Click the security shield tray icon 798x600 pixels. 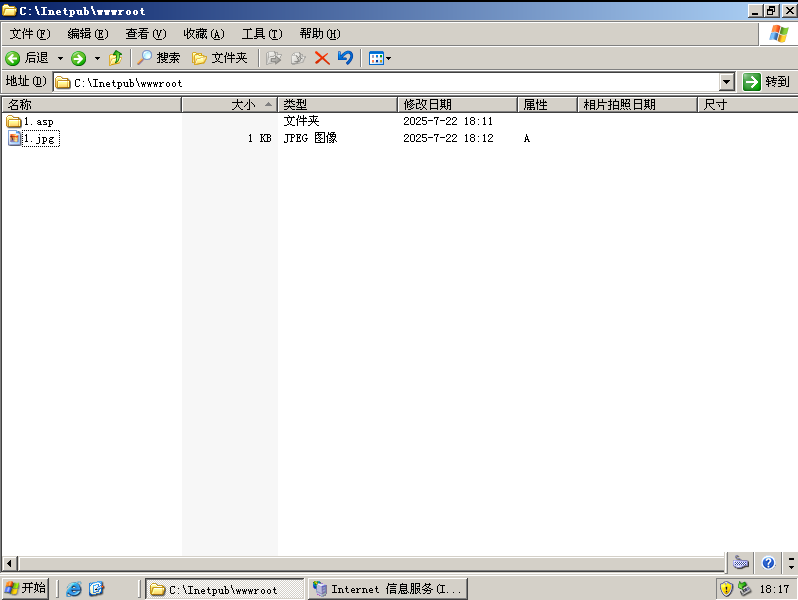726,589
